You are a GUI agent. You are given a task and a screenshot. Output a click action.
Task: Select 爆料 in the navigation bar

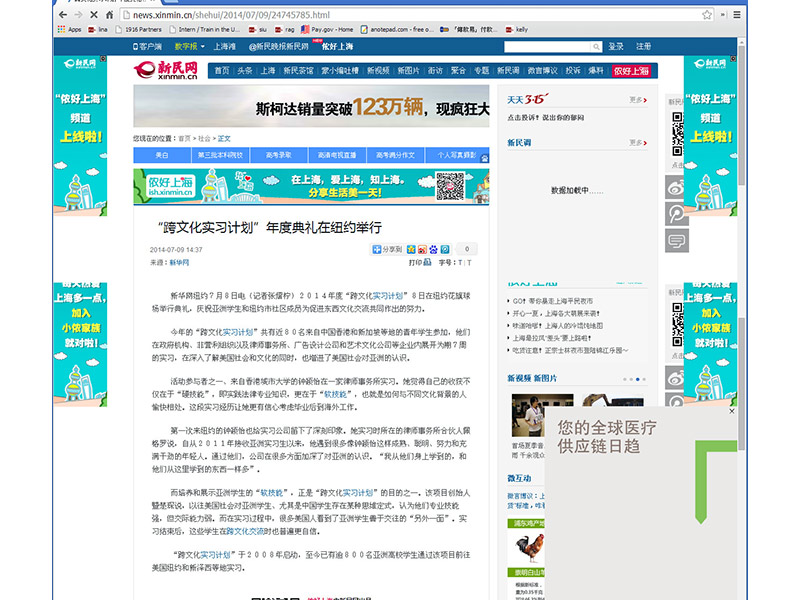[596, 70]
